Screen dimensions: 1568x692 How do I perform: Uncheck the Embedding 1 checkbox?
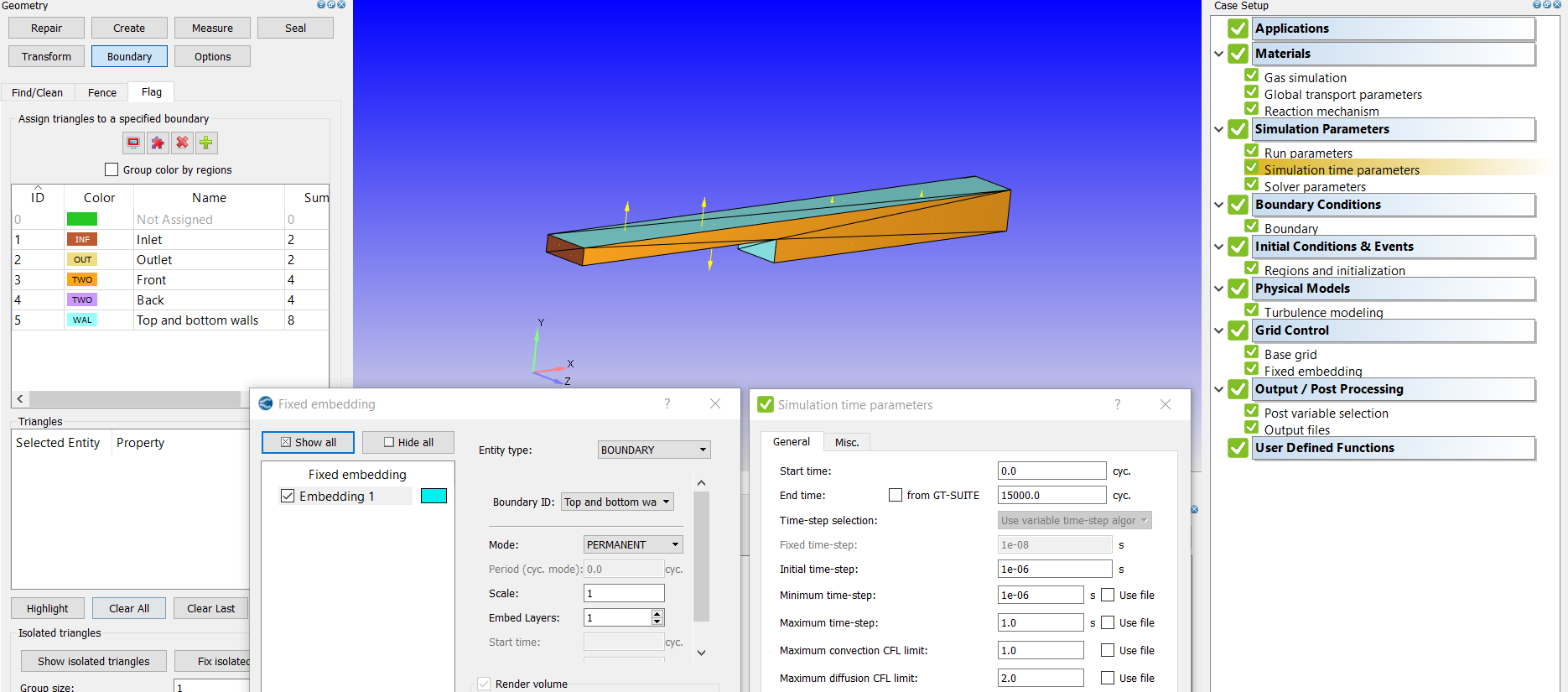tap(288, 496)
